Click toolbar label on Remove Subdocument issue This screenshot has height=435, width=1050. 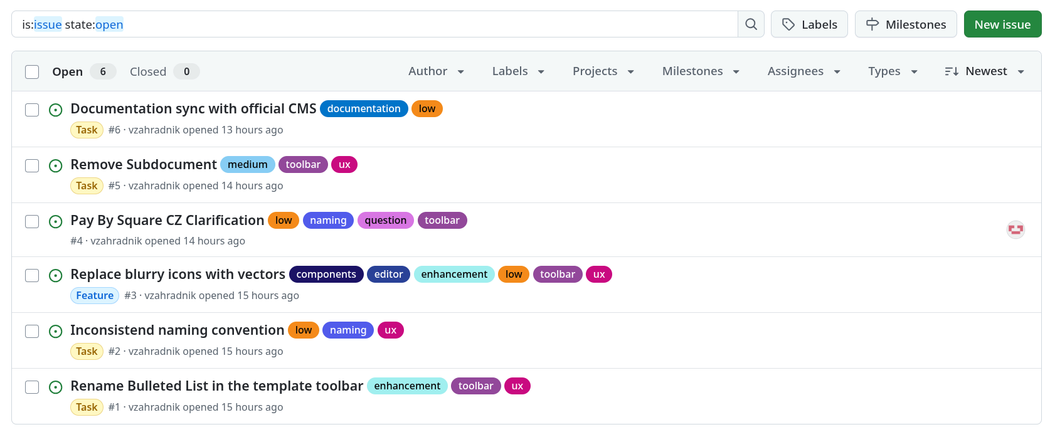pyautogui.click(x=303, y=164)
